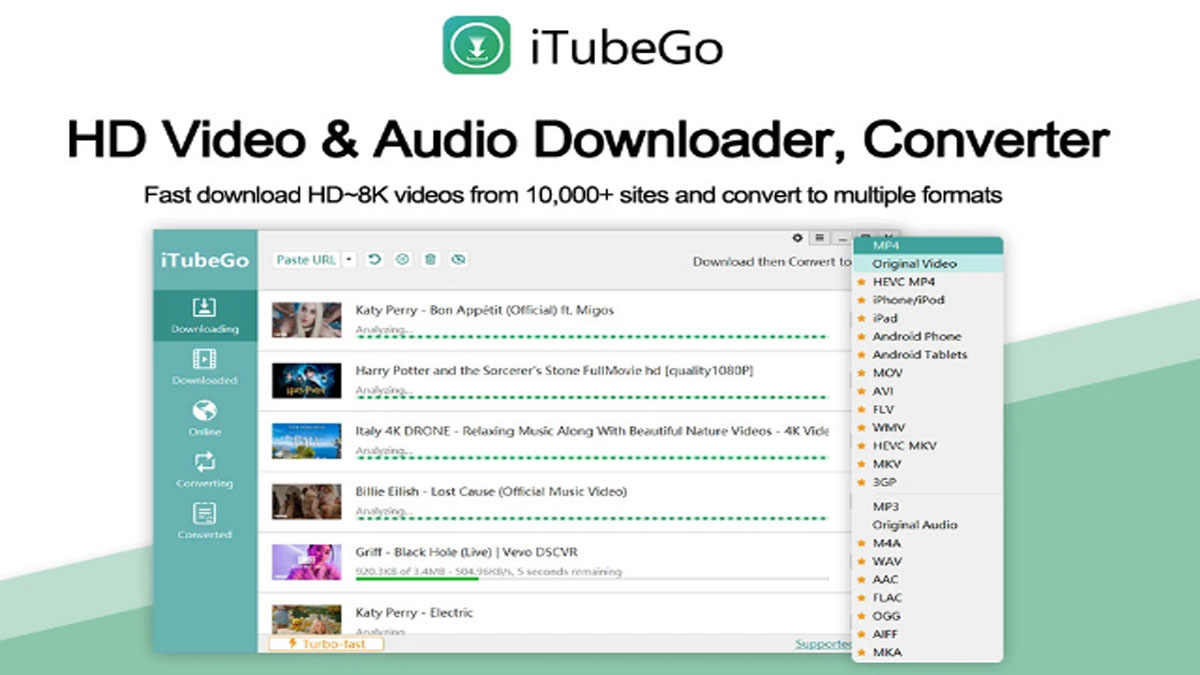The width and height of the screenshot is (1200, 675).
Task: Click the Turbo-fast button
Action: 326,644
